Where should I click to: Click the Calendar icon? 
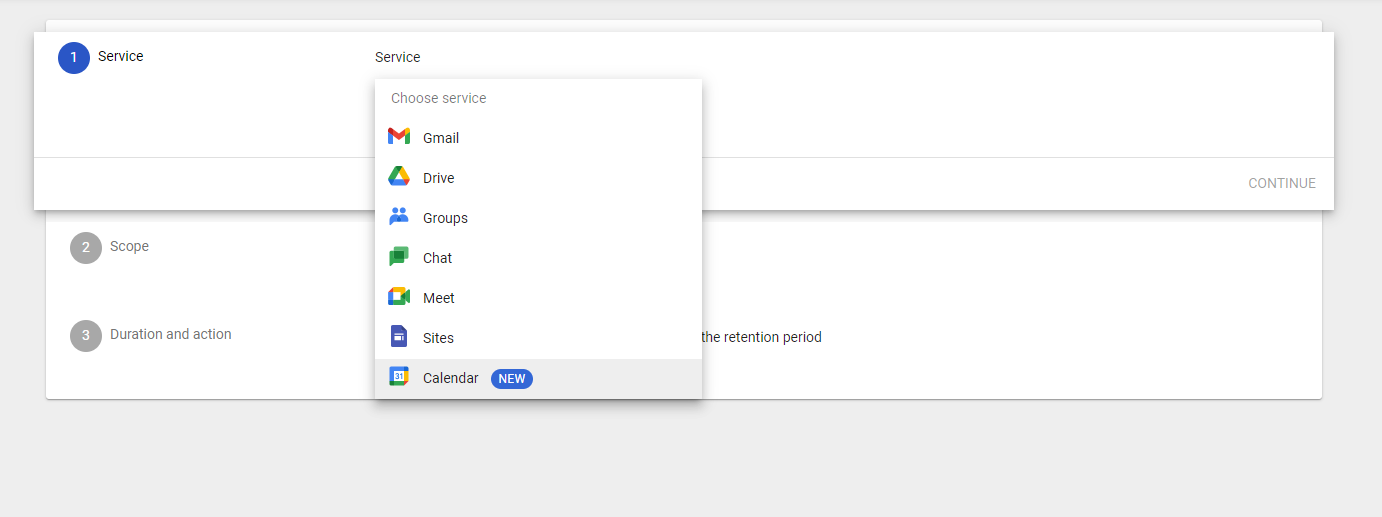[x=399, y=377]
